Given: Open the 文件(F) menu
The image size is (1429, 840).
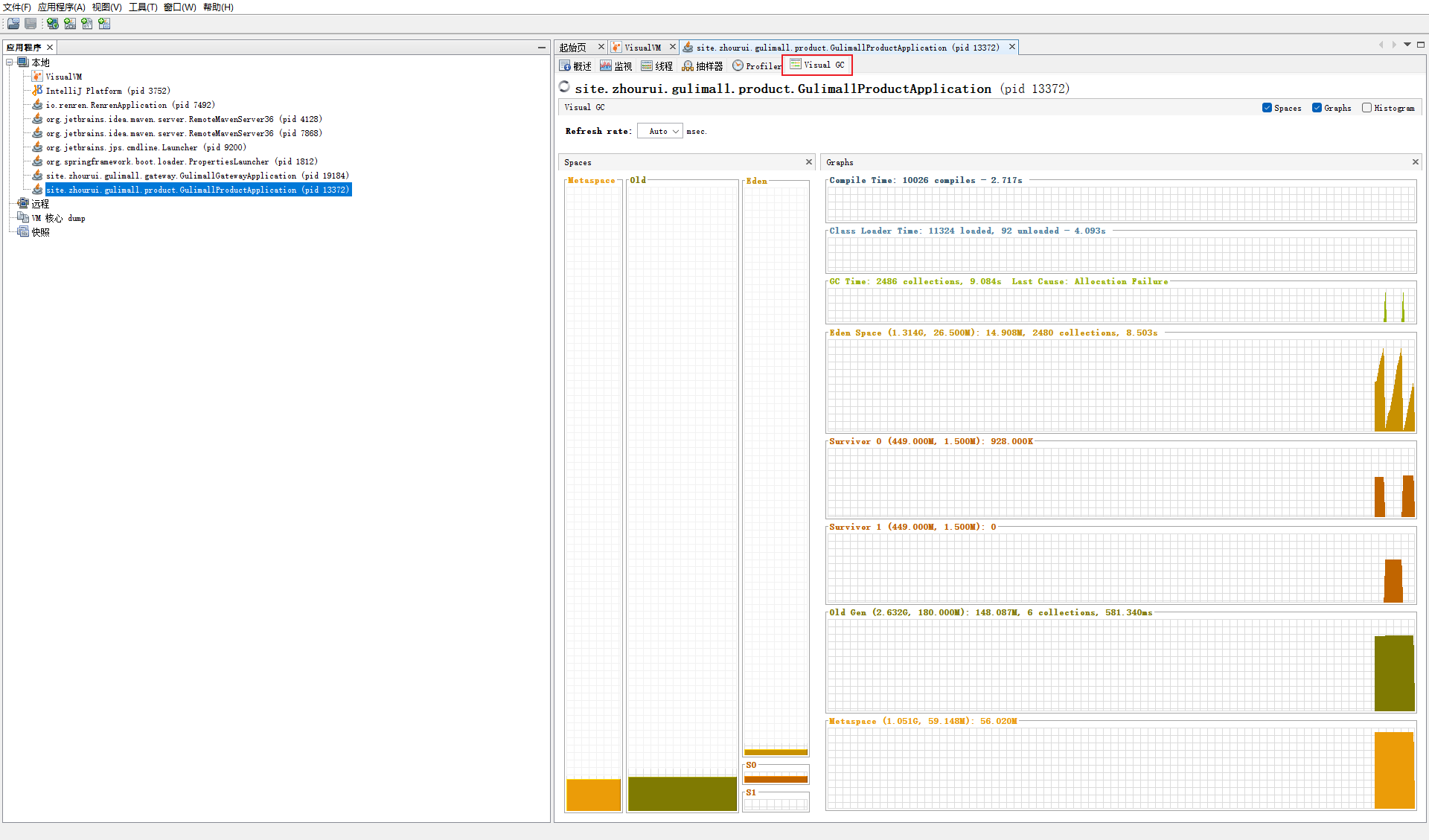Looking at the screenshot, I should point(16,7).
